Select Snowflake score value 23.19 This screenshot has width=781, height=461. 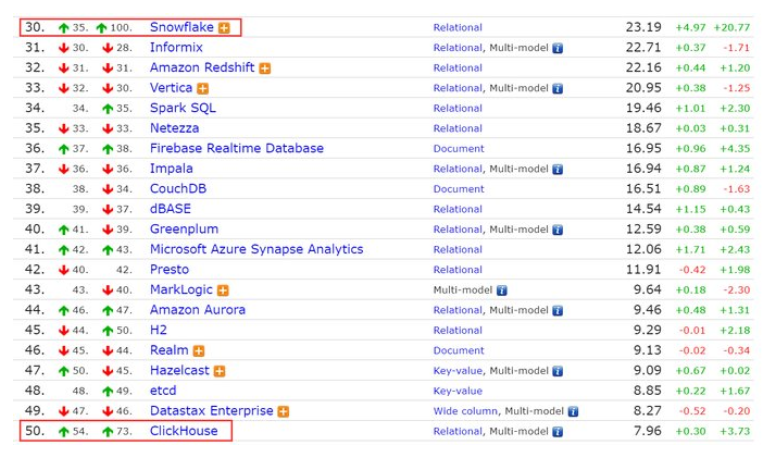644,27
